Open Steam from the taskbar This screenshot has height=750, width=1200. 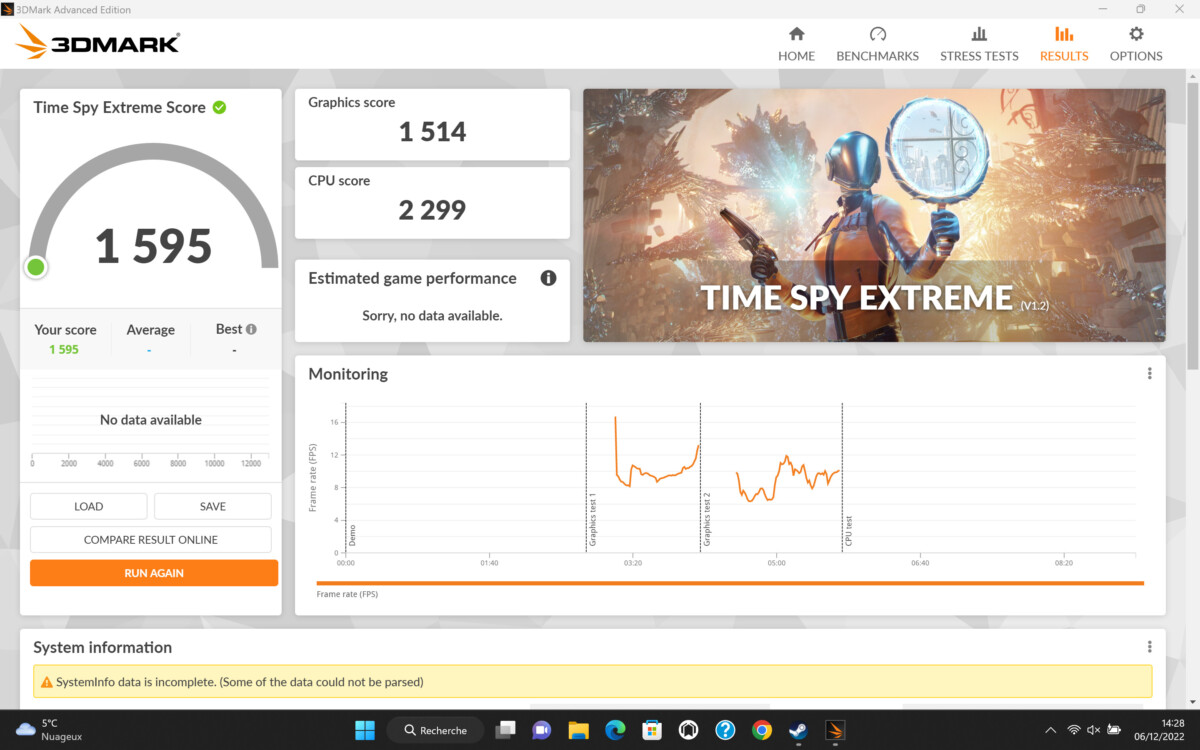[x=798, y=730]
